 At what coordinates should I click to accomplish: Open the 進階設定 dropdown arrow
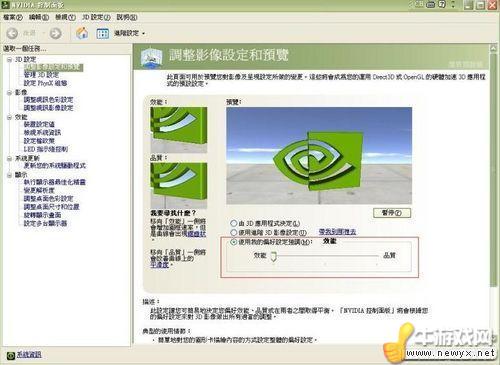tap(144, 34)
